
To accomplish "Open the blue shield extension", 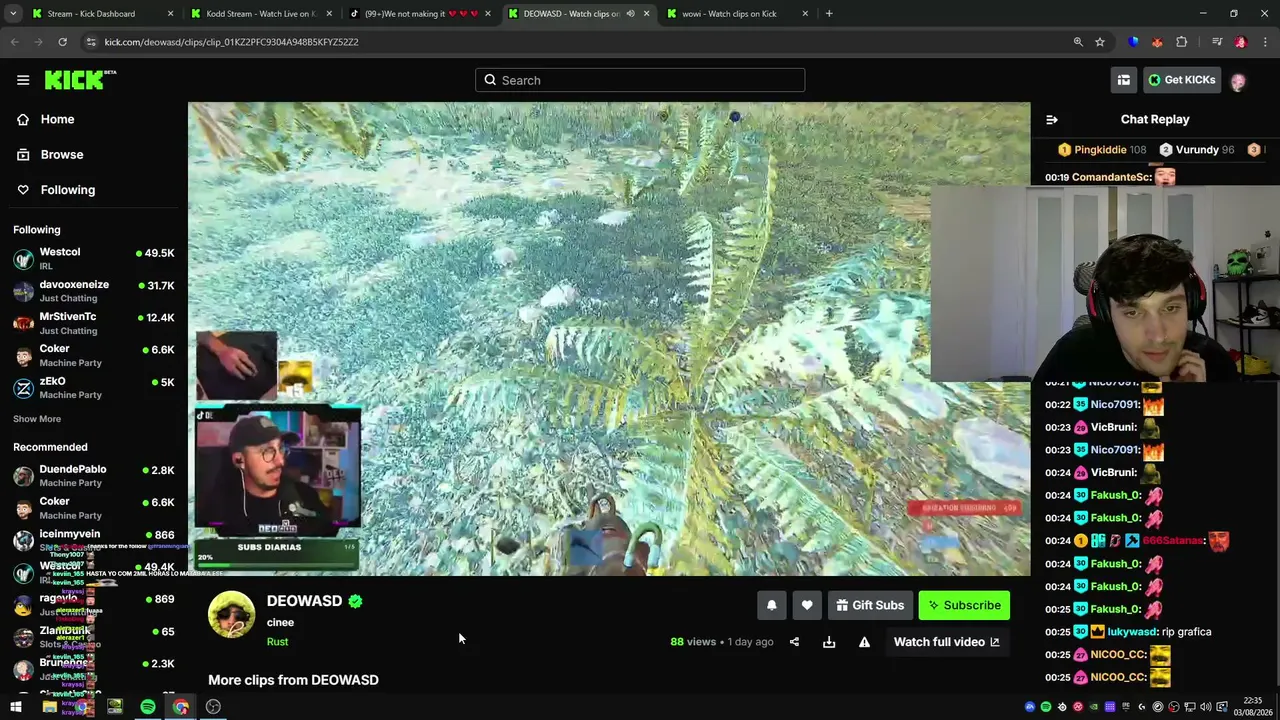I will [1133, 42].
